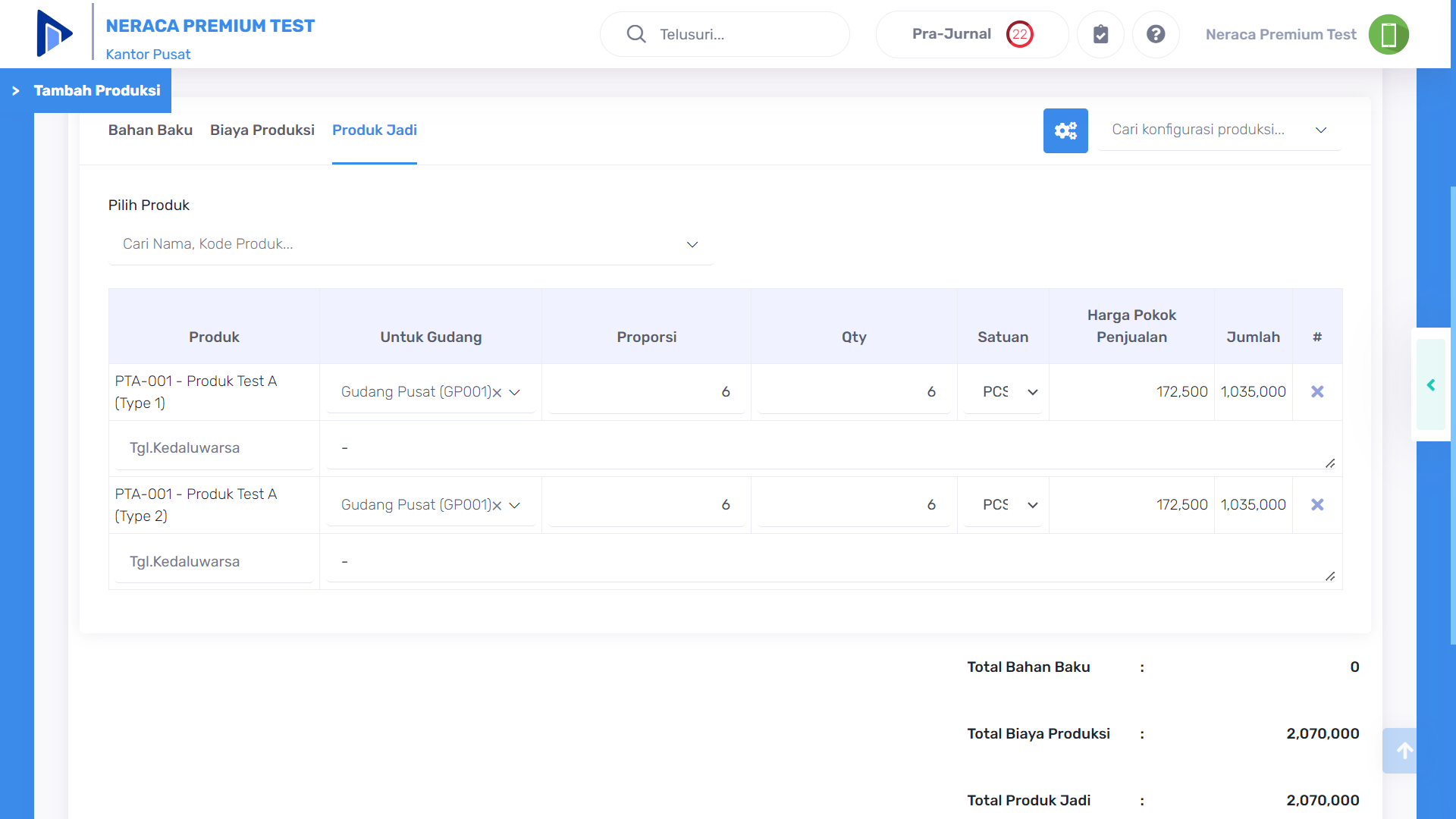Switch to the Bahan Baku tab
This screenshot has width=1456, height=819.
tap(150, 130)
